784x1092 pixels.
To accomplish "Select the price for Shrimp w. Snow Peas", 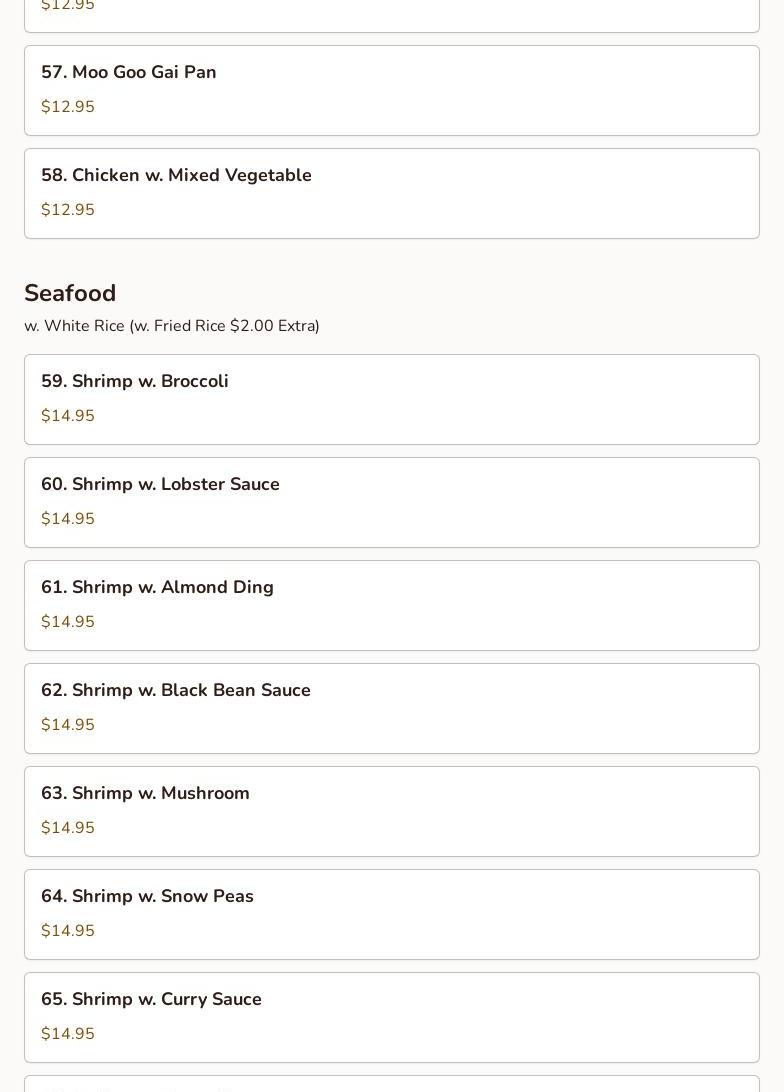I will tap(68, 931).
